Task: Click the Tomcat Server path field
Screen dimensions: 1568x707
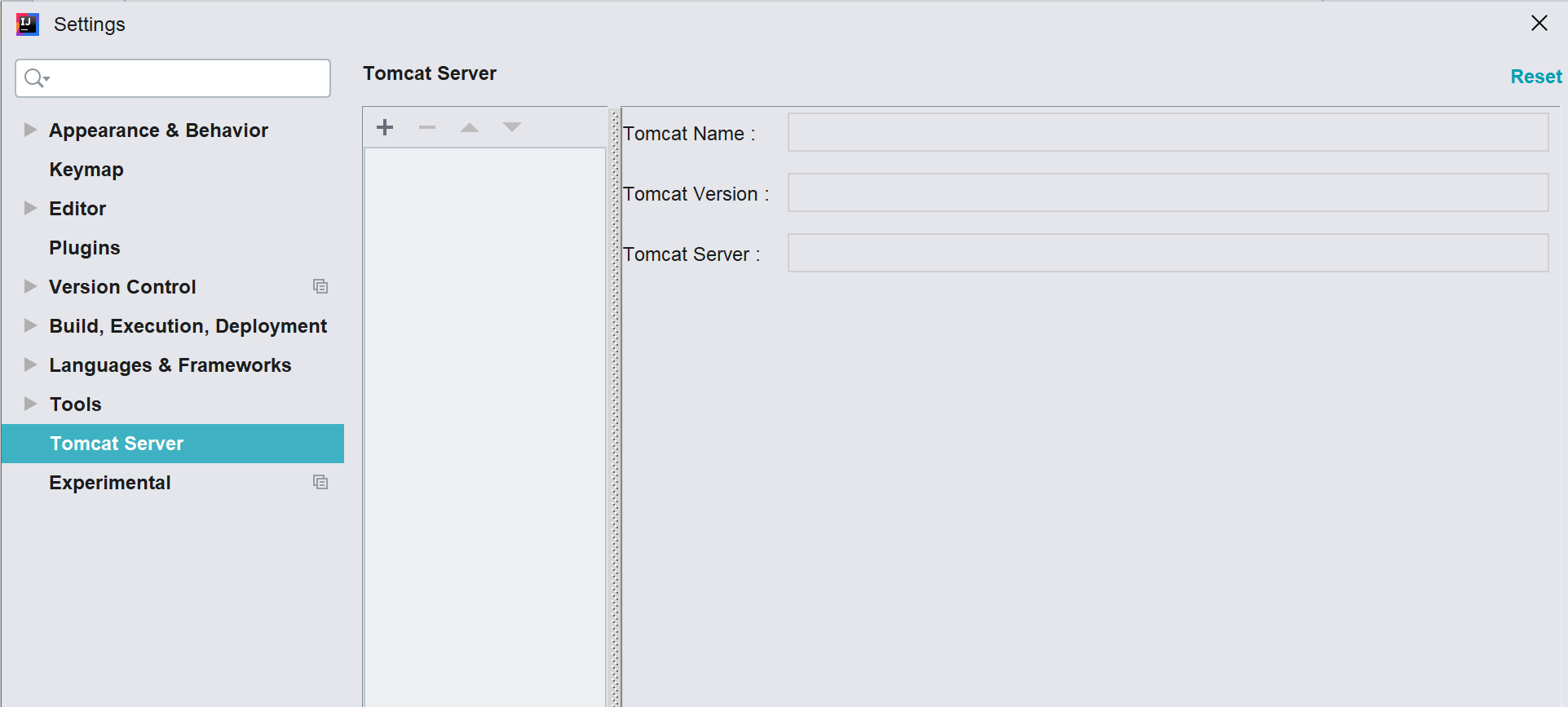Action: [x=1168, y=253]
